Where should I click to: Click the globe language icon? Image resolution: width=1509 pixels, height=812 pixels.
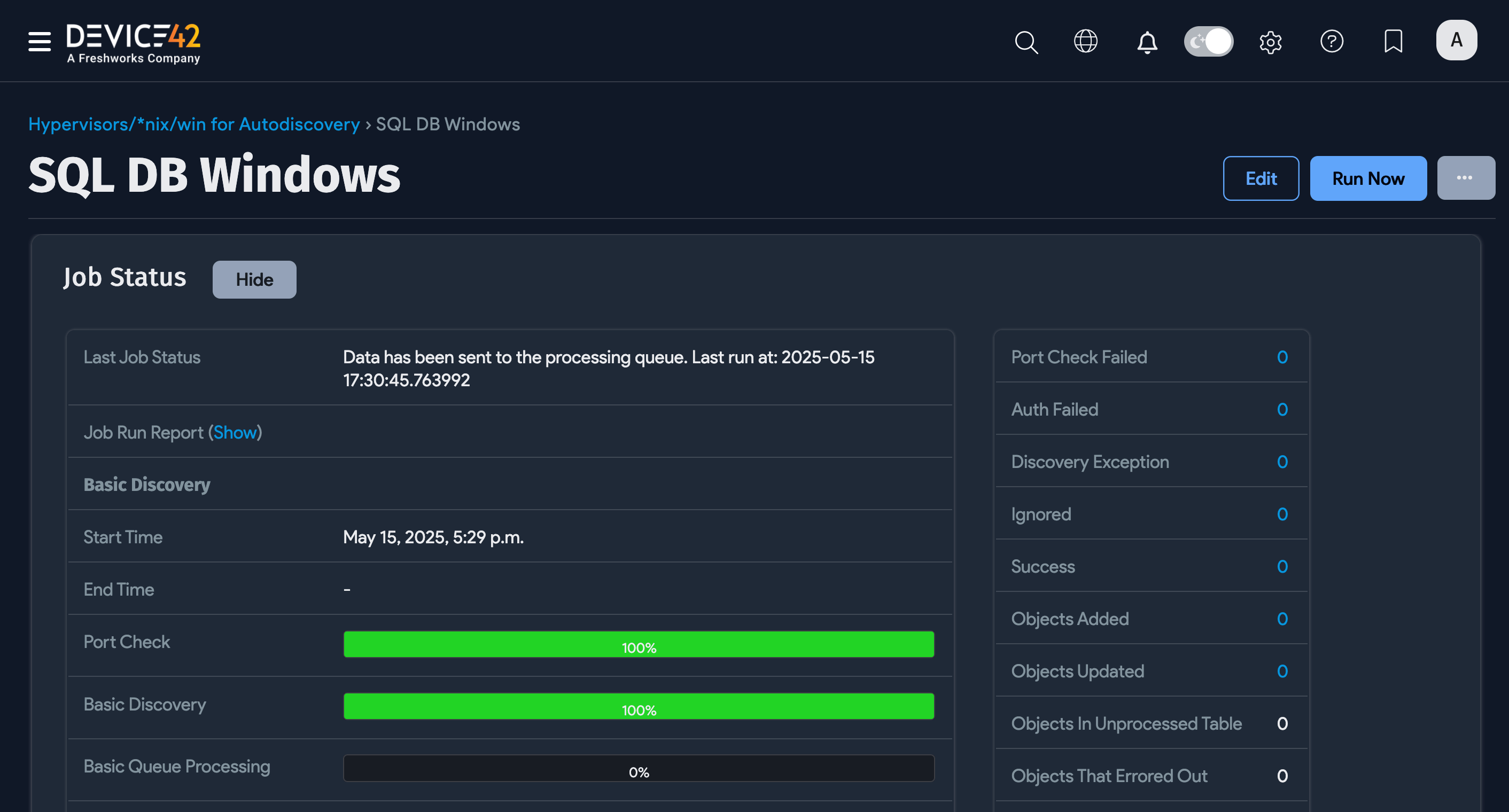[1085, 42]
